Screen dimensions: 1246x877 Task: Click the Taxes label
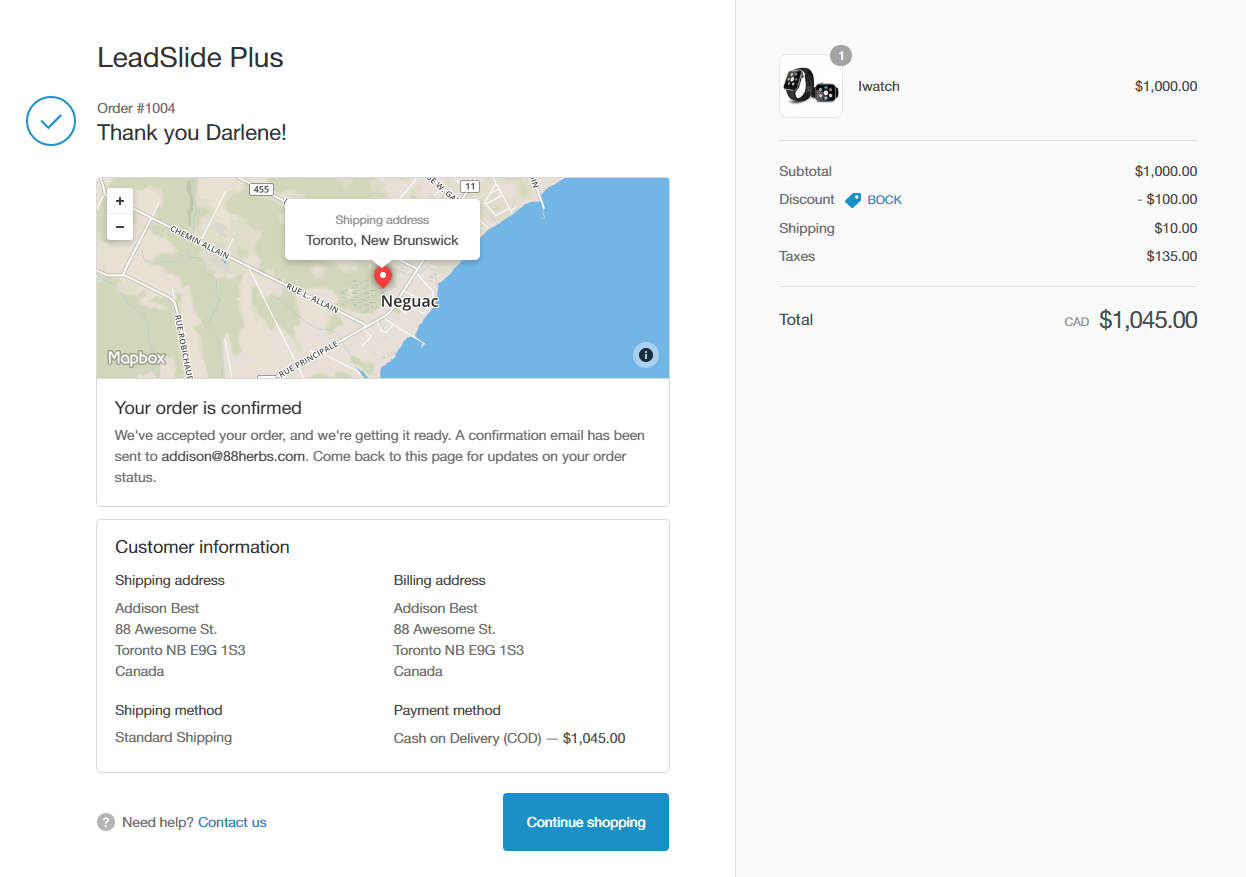(797, 256)
